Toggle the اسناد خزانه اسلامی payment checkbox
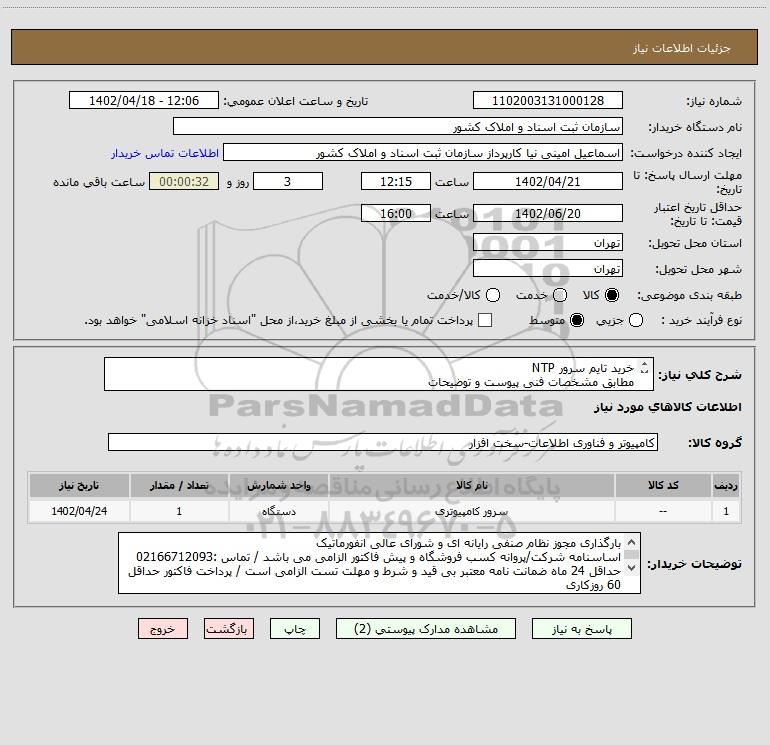The image size is (770, 745). click(485, 320)
